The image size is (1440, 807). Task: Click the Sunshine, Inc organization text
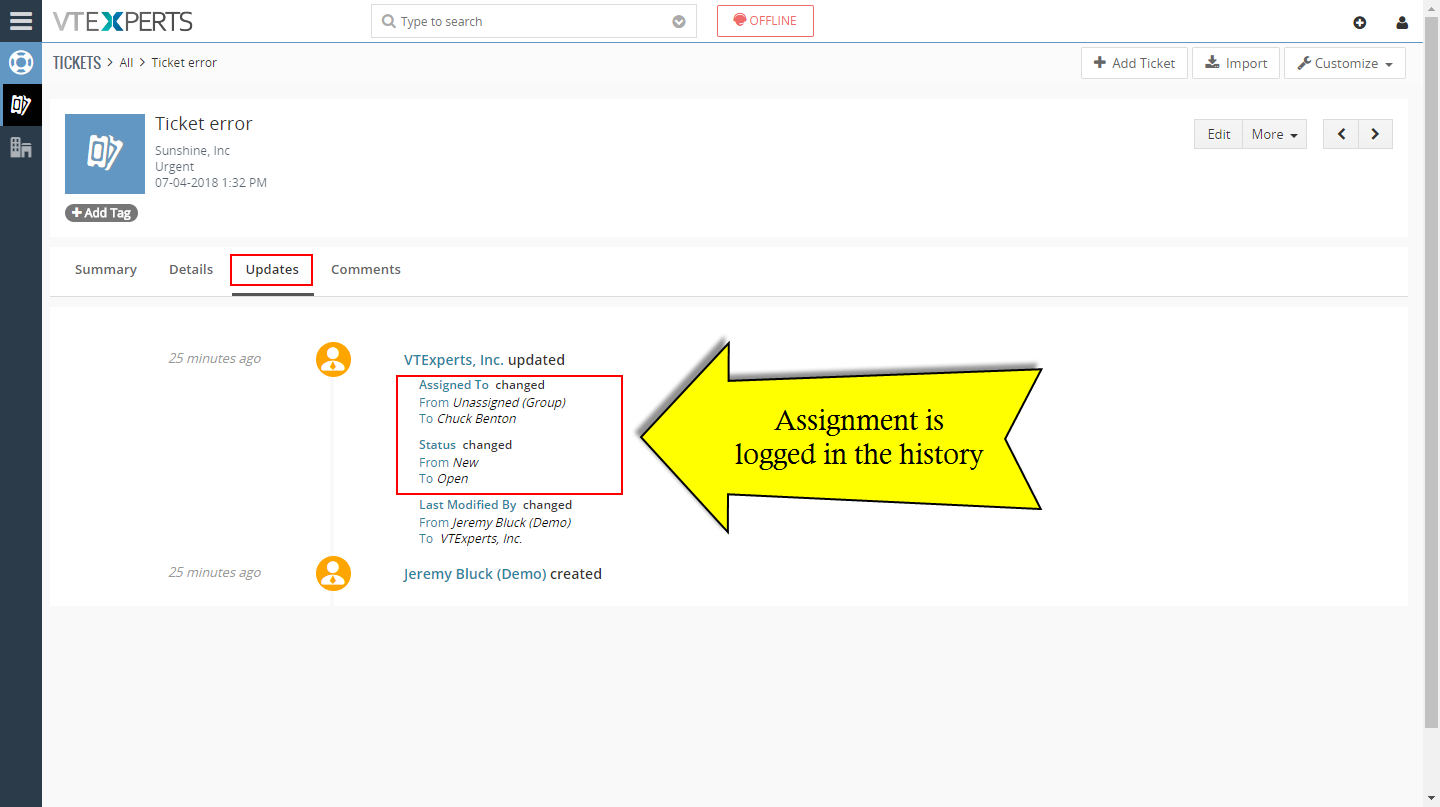click(x=192, y=151)
